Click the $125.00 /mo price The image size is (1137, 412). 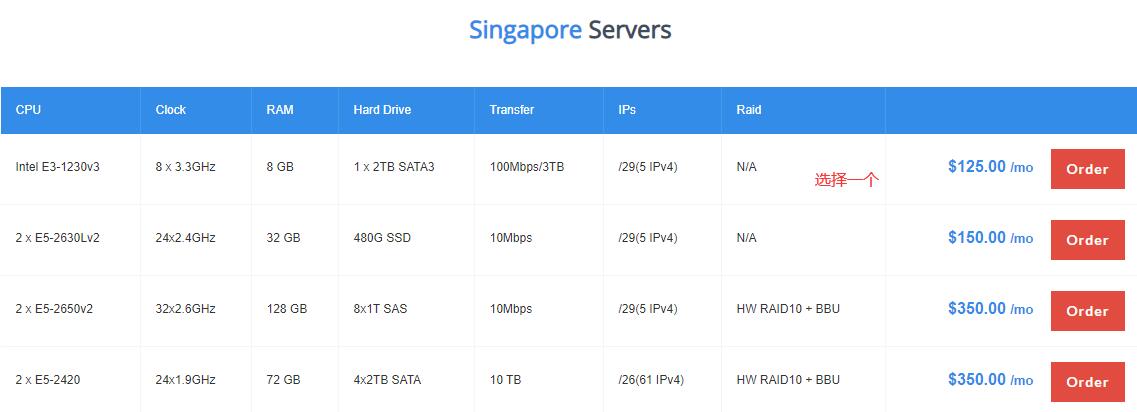991,167
